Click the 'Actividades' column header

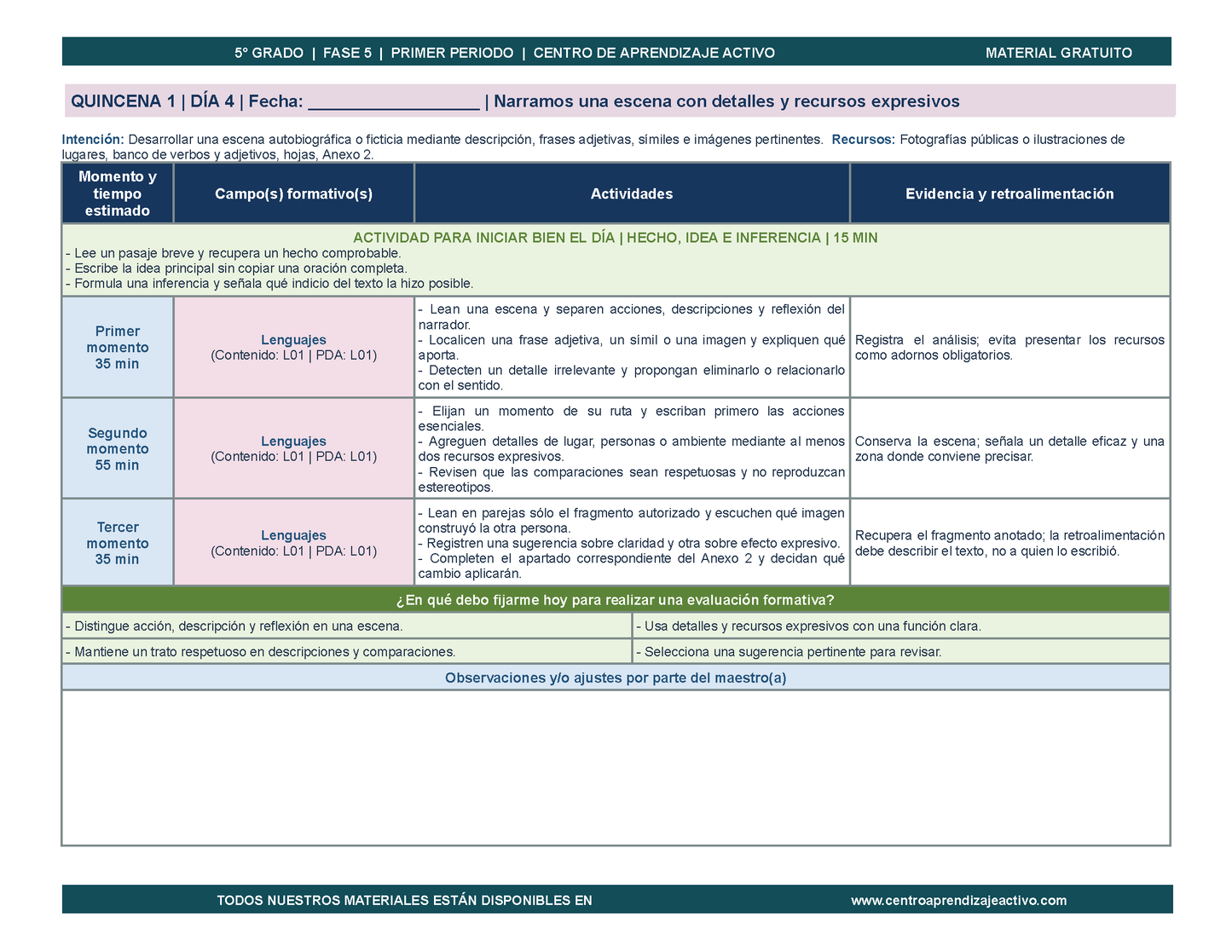[632, 193]
